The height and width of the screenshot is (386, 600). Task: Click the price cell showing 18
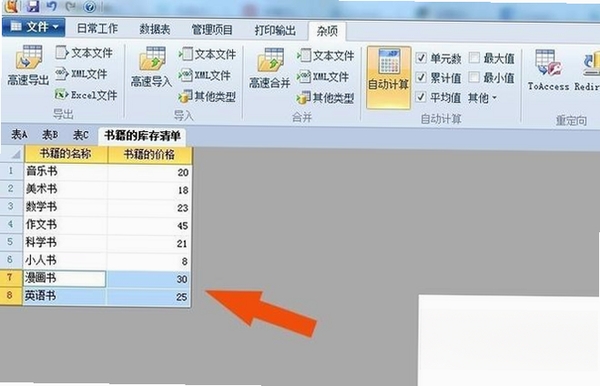150,190
